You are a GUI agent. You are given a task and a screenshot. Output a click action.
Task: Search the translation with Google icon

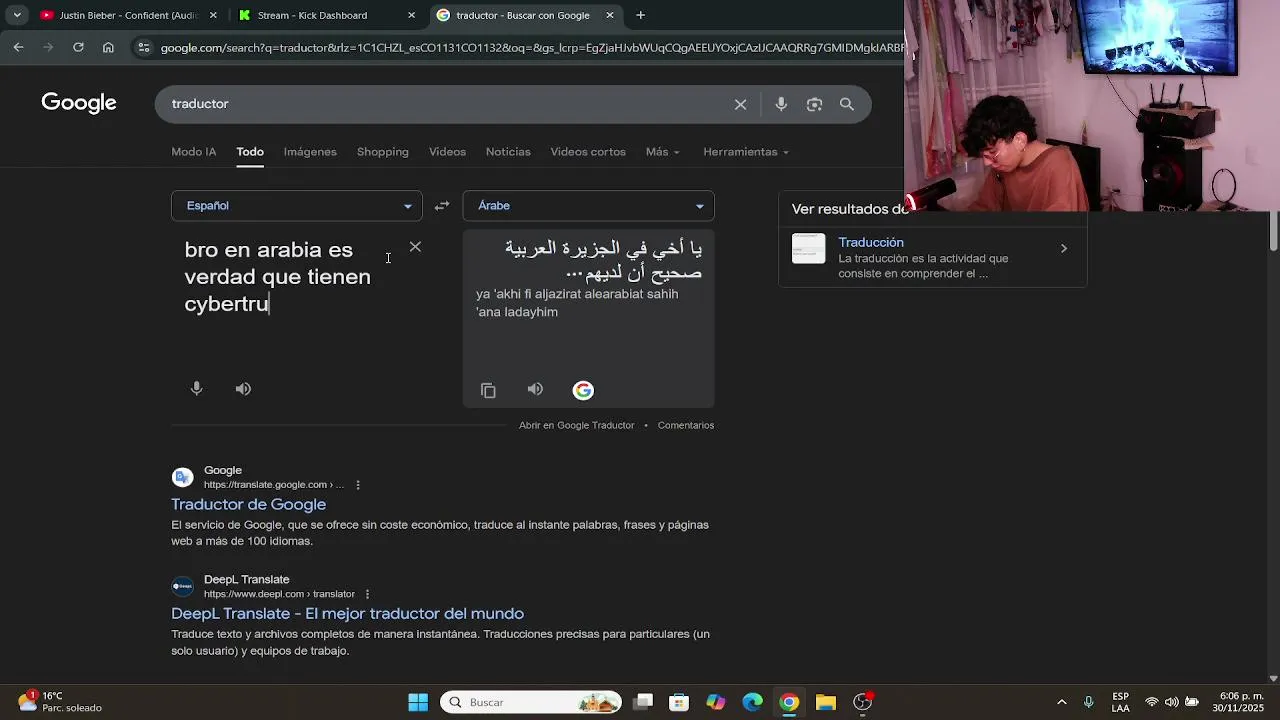tap(583, 390)
